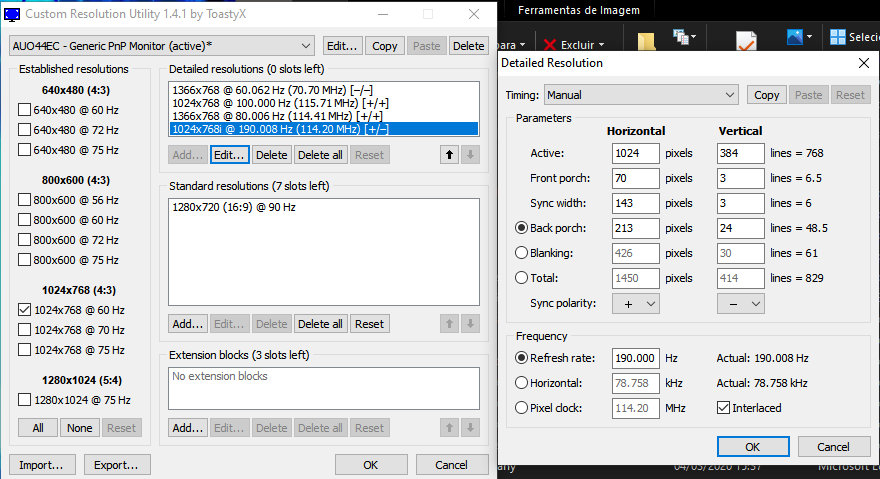Open the horizontal sync polarity dropdown
The height and width of the screenshot is (479, 880).
point(635,303)
